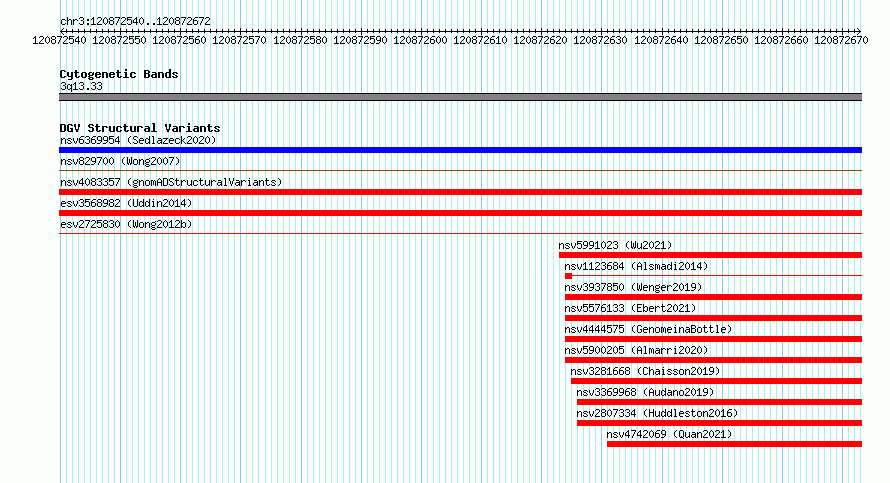Click ruler position 120872550
Viewport: 890px width, 483px height.
(119, 40)
